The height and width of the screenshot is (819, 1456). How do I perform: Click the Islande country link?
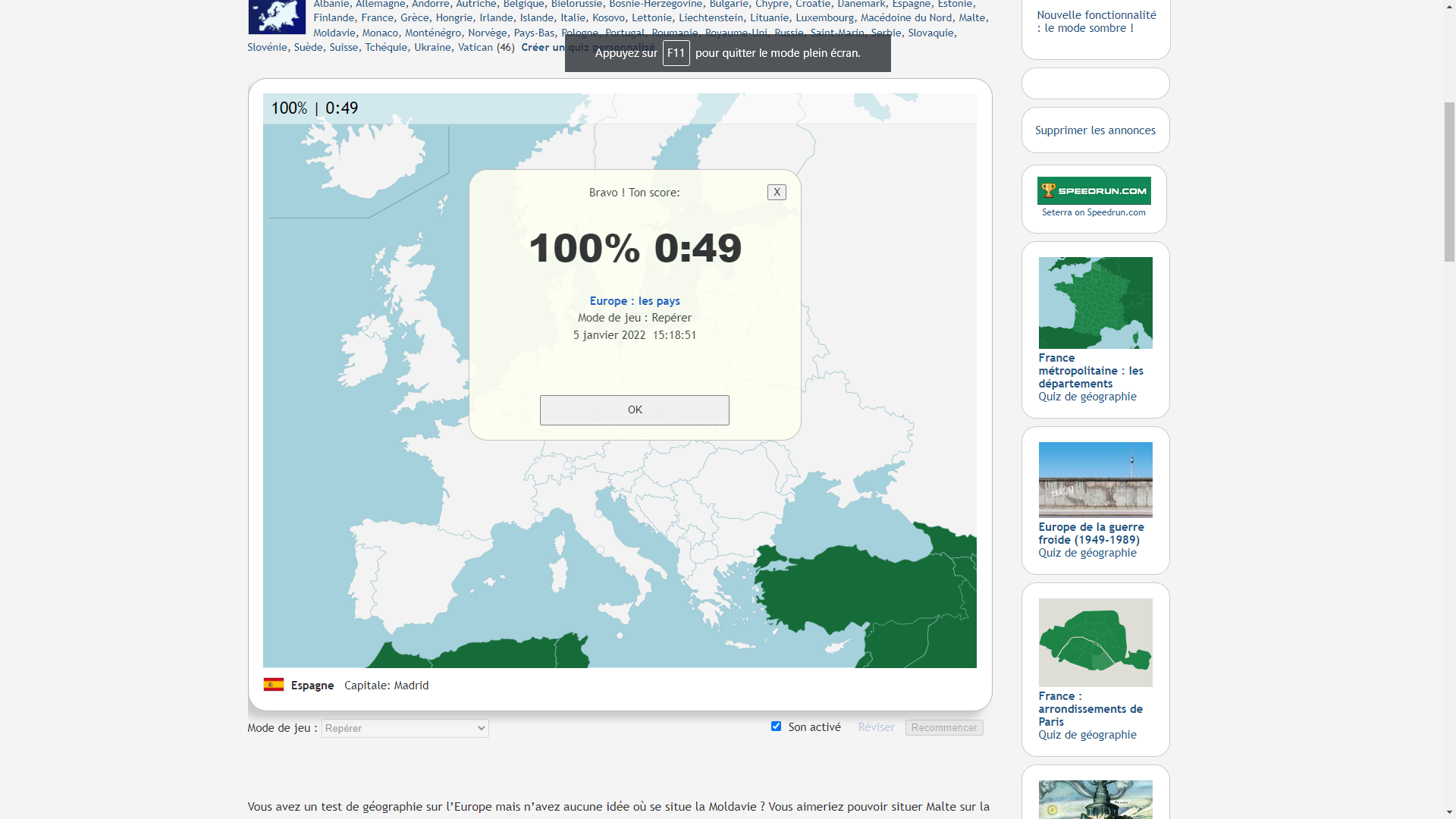(537, 17)
